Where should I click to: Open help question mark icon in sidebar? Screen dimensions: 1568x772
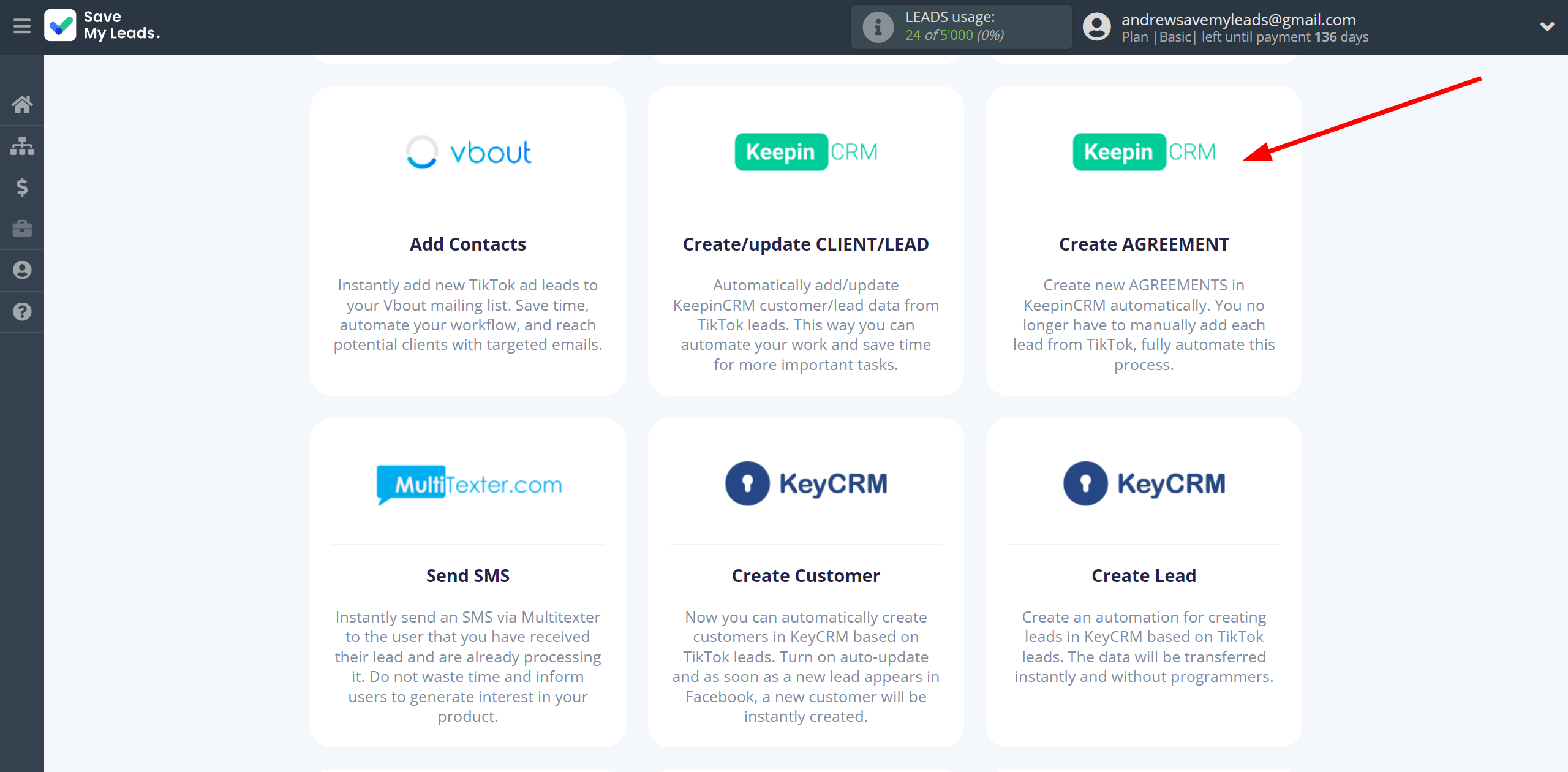pyautogui.click(x=22, y=312)
